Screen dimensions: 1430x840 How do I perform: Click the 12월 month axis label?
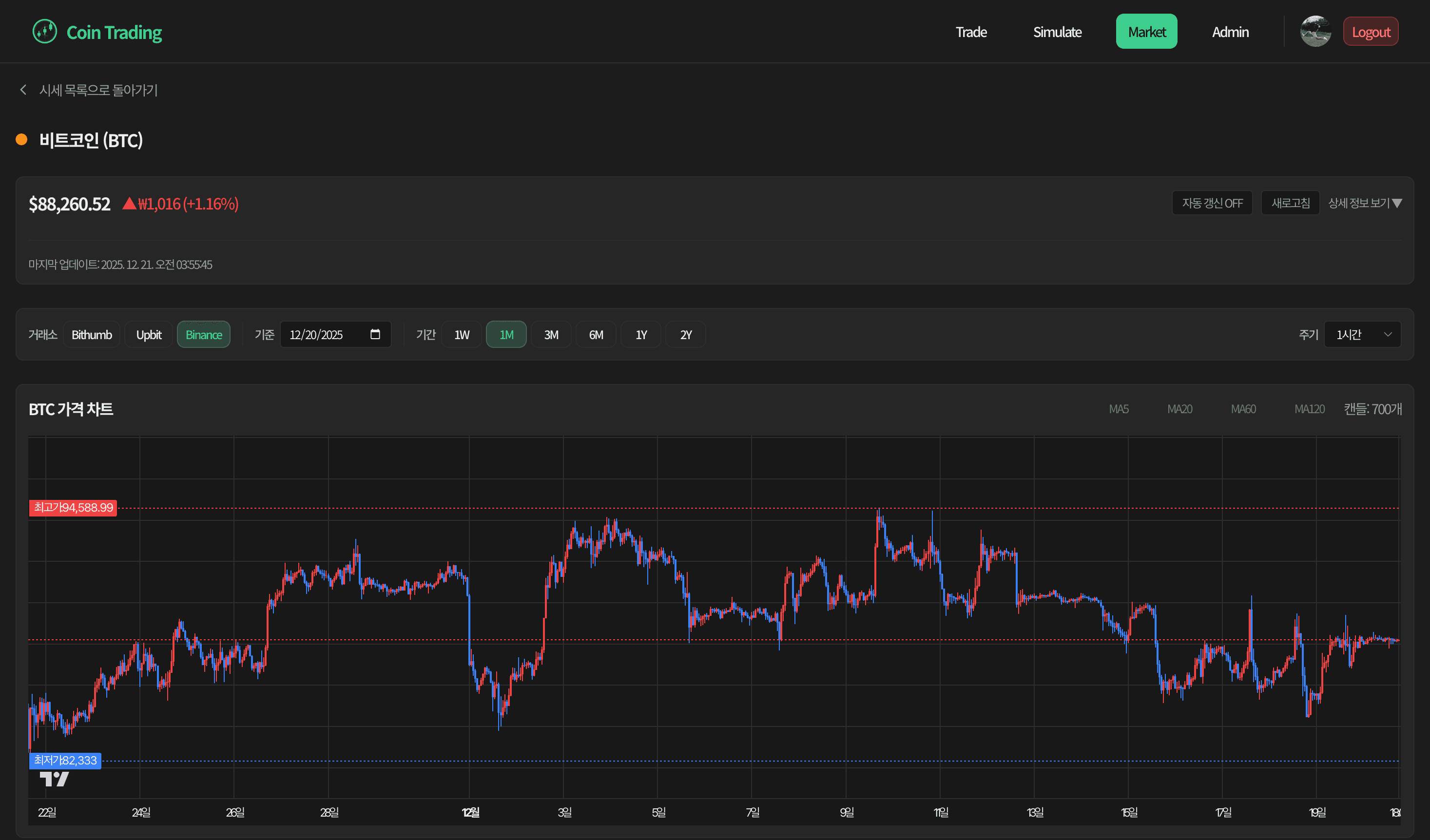click(470, 812)
